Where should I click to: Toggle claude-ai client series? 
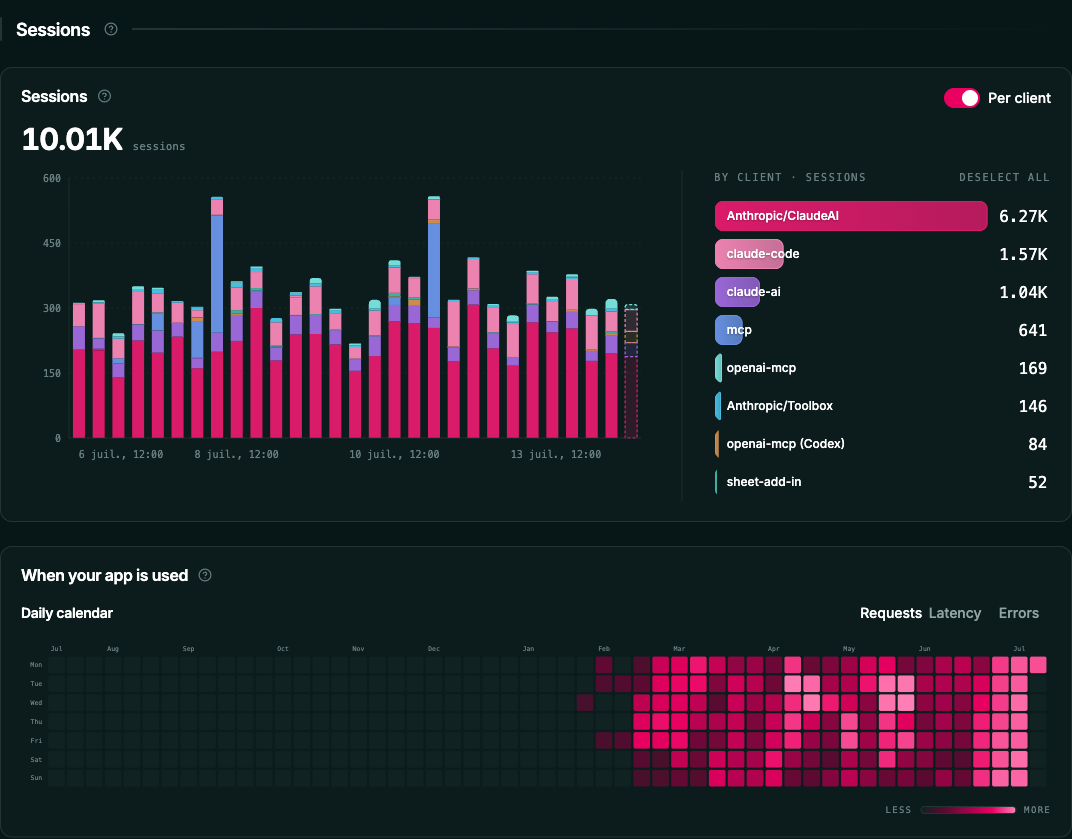pyautogui.click(x=882, y=292)
